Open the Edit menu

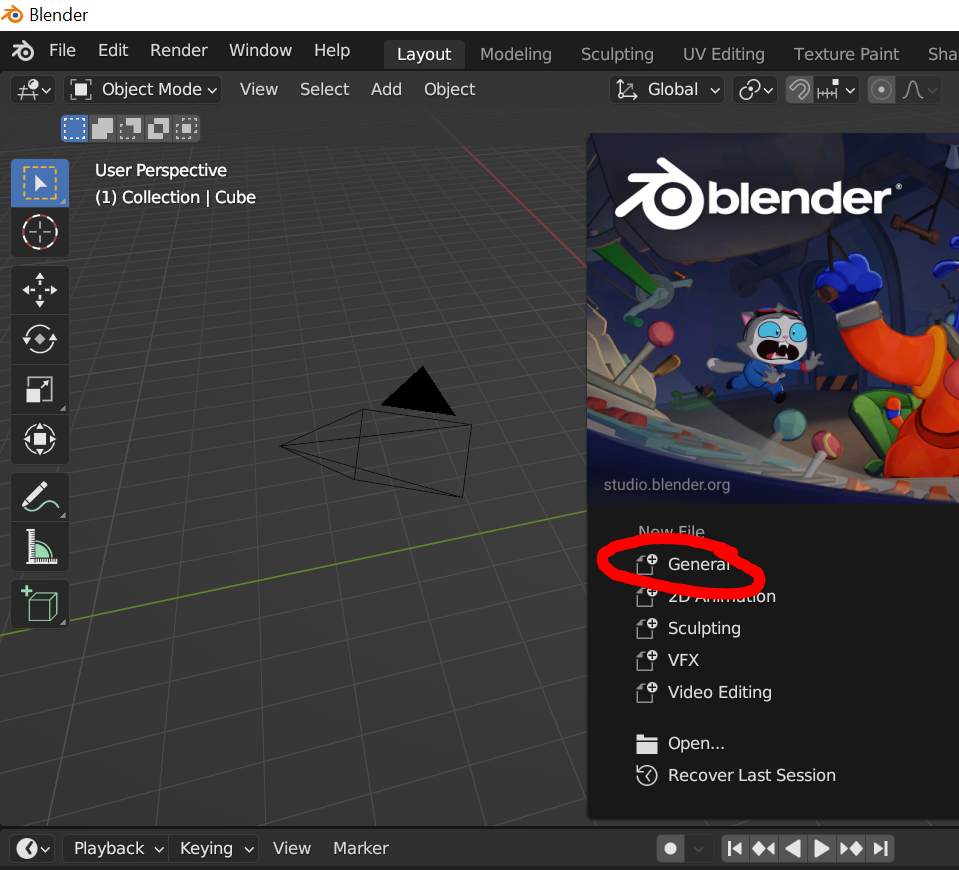point(113,50)
